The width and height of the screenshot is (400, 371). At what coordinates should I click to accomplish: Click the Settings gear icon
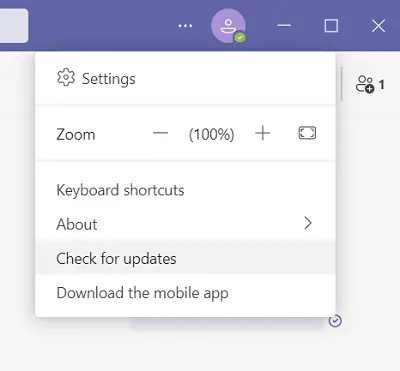click(66, 78)
